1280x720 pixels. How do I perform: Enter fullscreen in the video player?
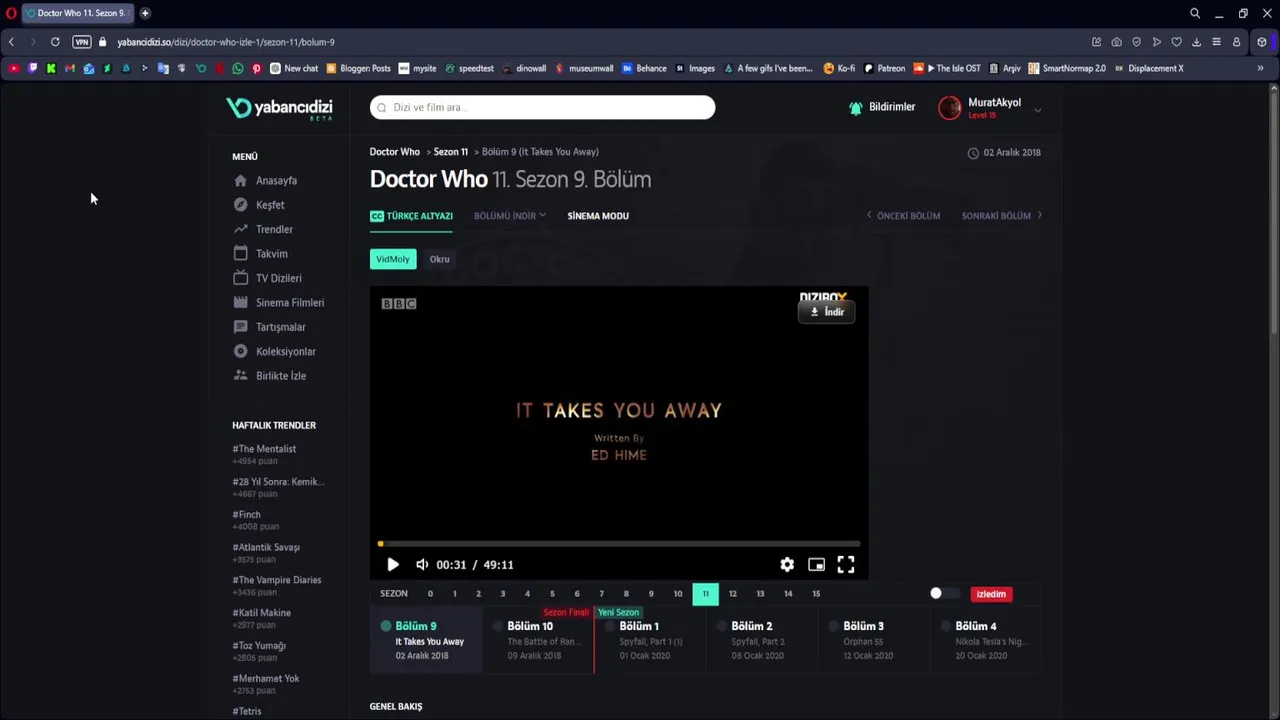click(846, 565)
